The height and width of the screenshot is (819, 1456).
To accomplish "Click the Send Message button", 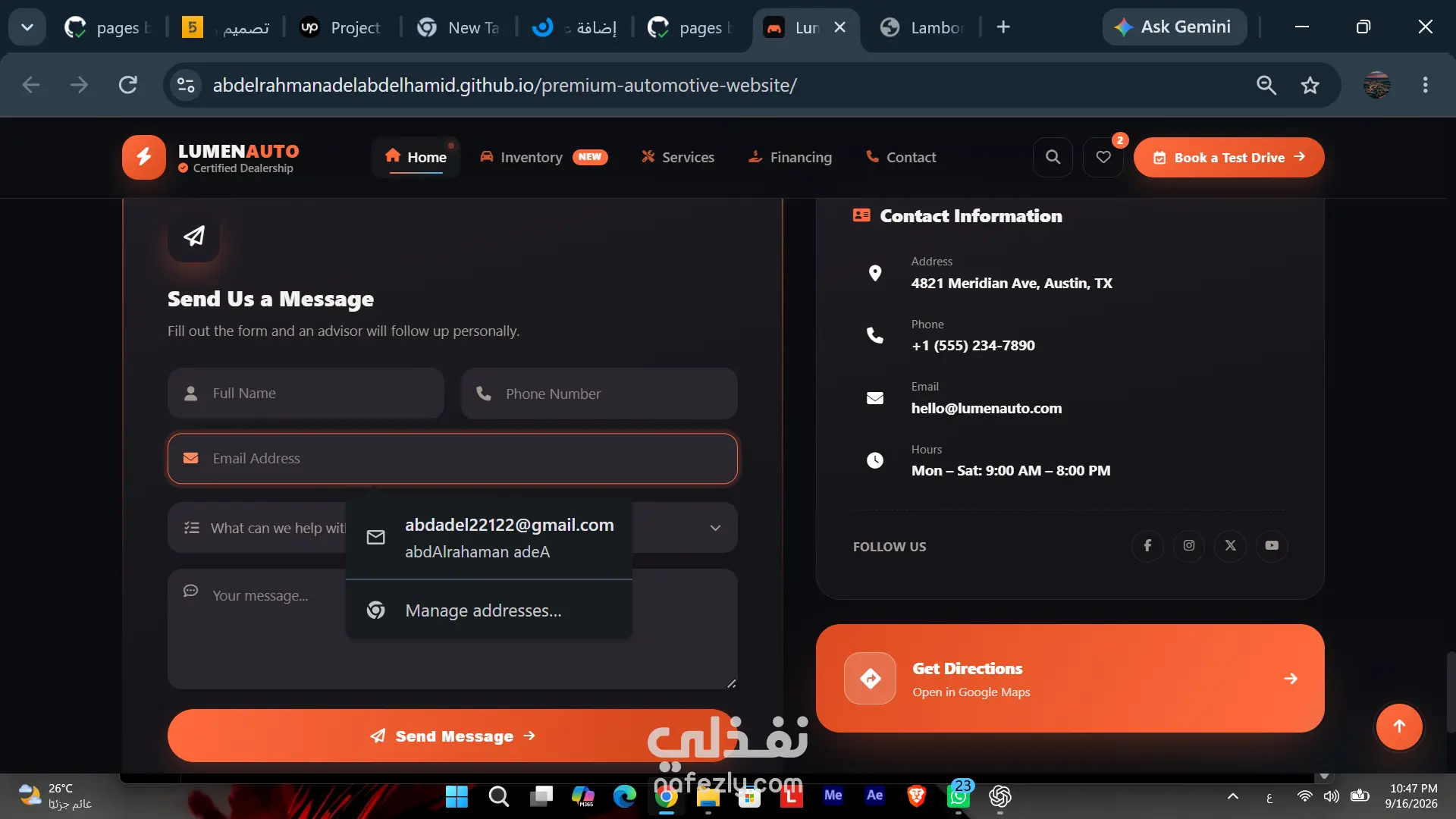I will click(453, 736).
